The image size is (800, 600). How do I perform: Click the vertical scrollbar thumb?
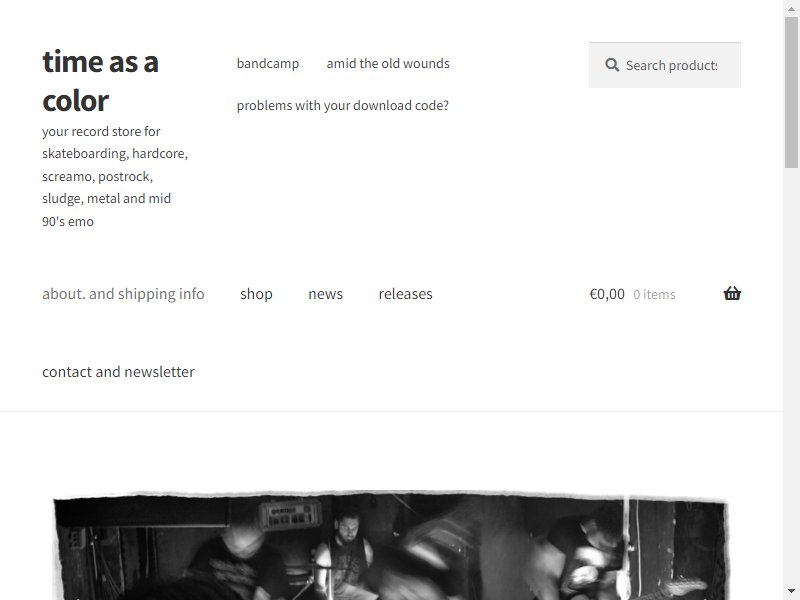[791, 92]
